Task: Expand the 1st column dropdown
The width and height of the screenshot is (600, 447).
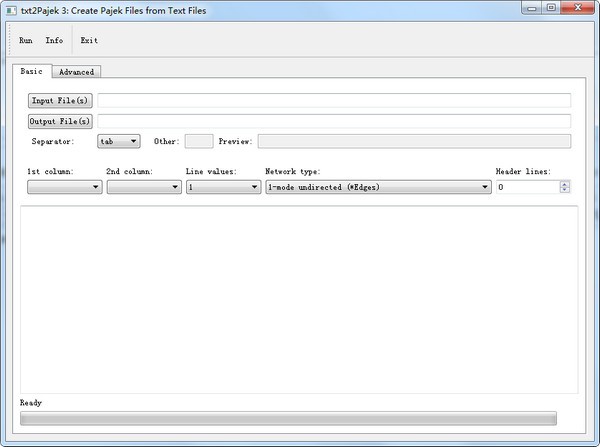Action: coord(65,187)
